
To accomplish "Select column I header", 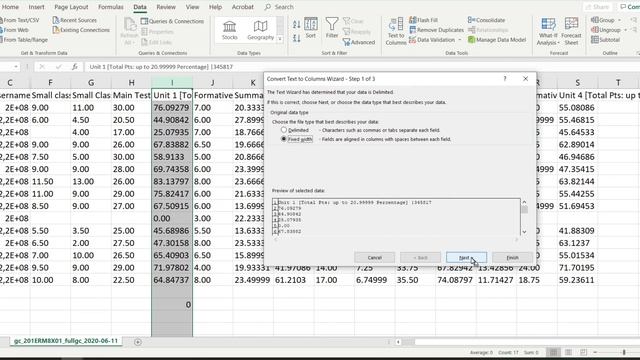I will 172,82.
